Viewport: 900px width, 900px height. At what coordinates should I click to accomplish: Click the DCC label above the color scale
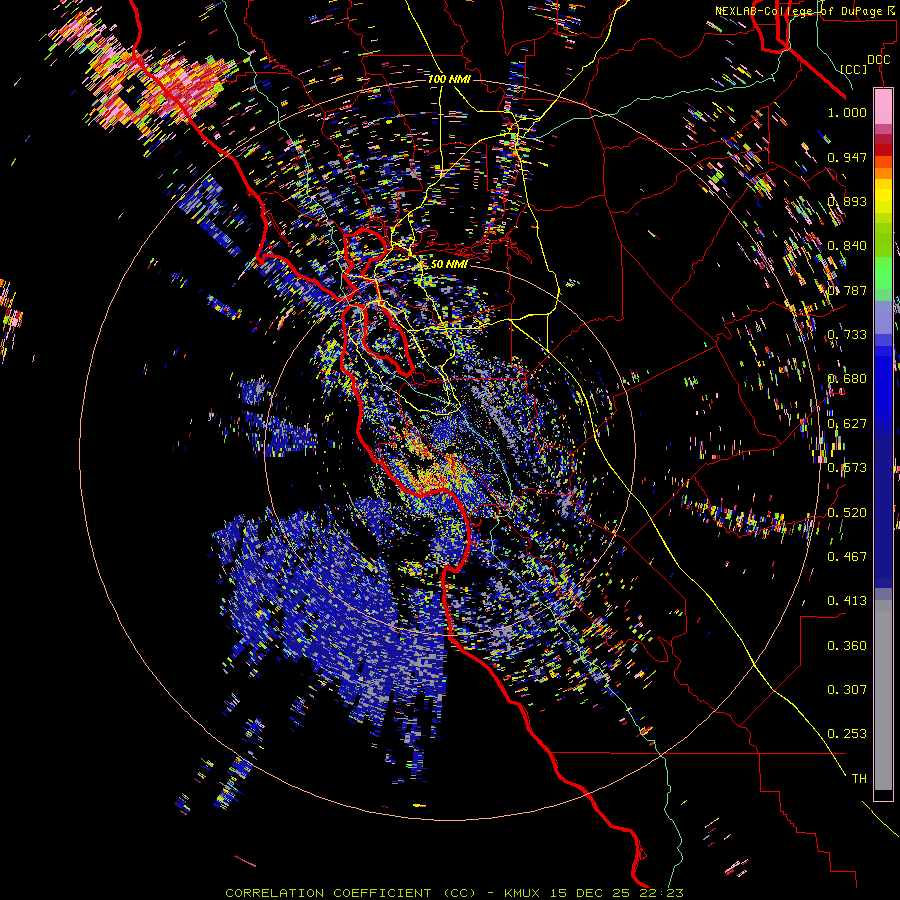point(878,60)
